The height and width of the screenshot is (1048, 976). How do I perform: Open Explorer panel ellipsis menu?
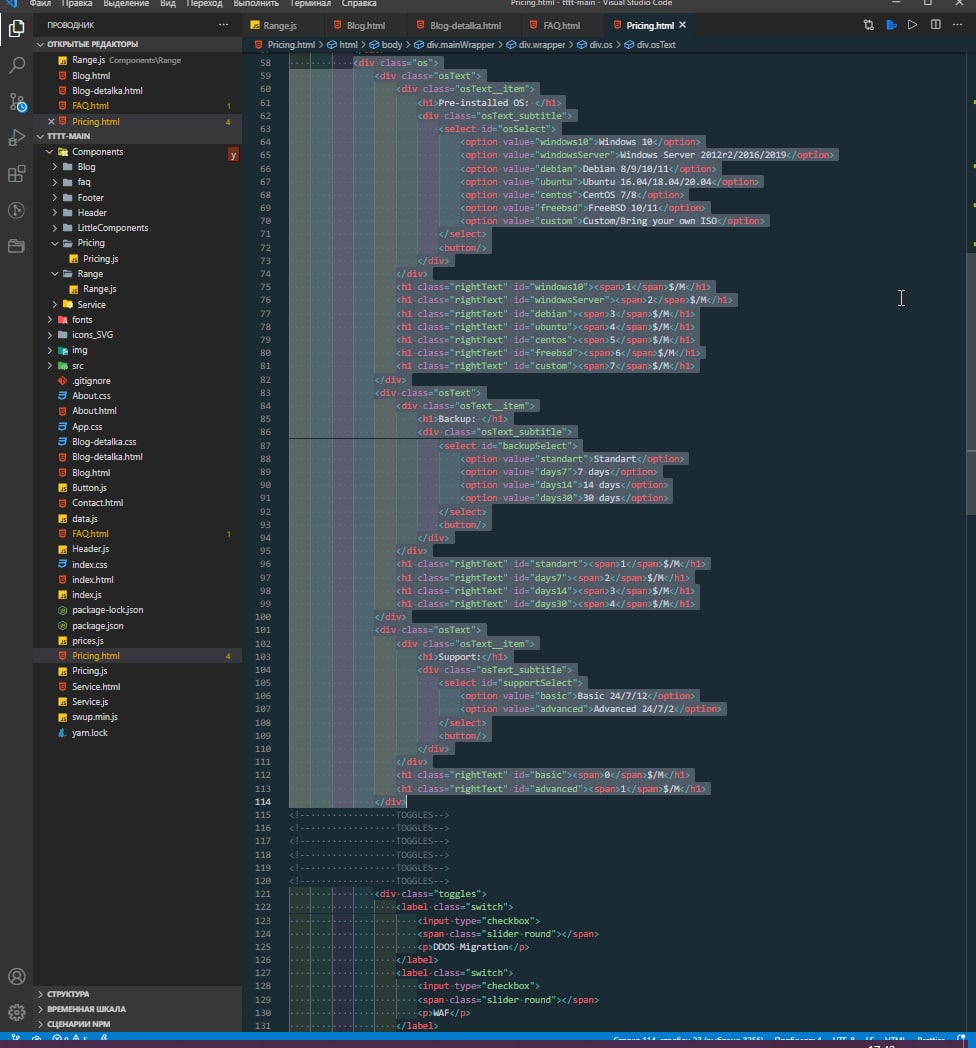(223, 25)
